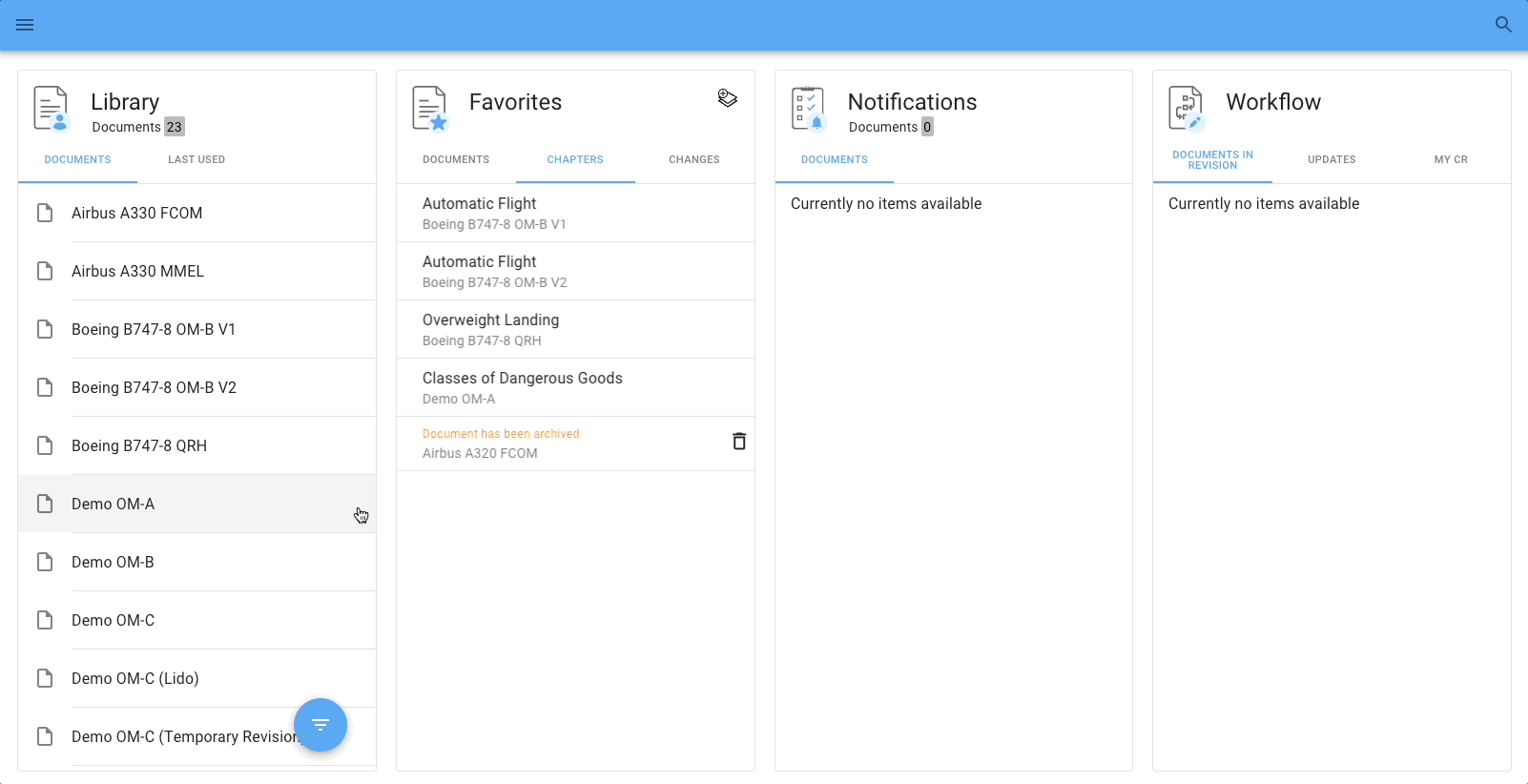Click the Workflow panel title
Image resolution: width=1528 pixels, height=784 pixels.
click(1273, 102)
